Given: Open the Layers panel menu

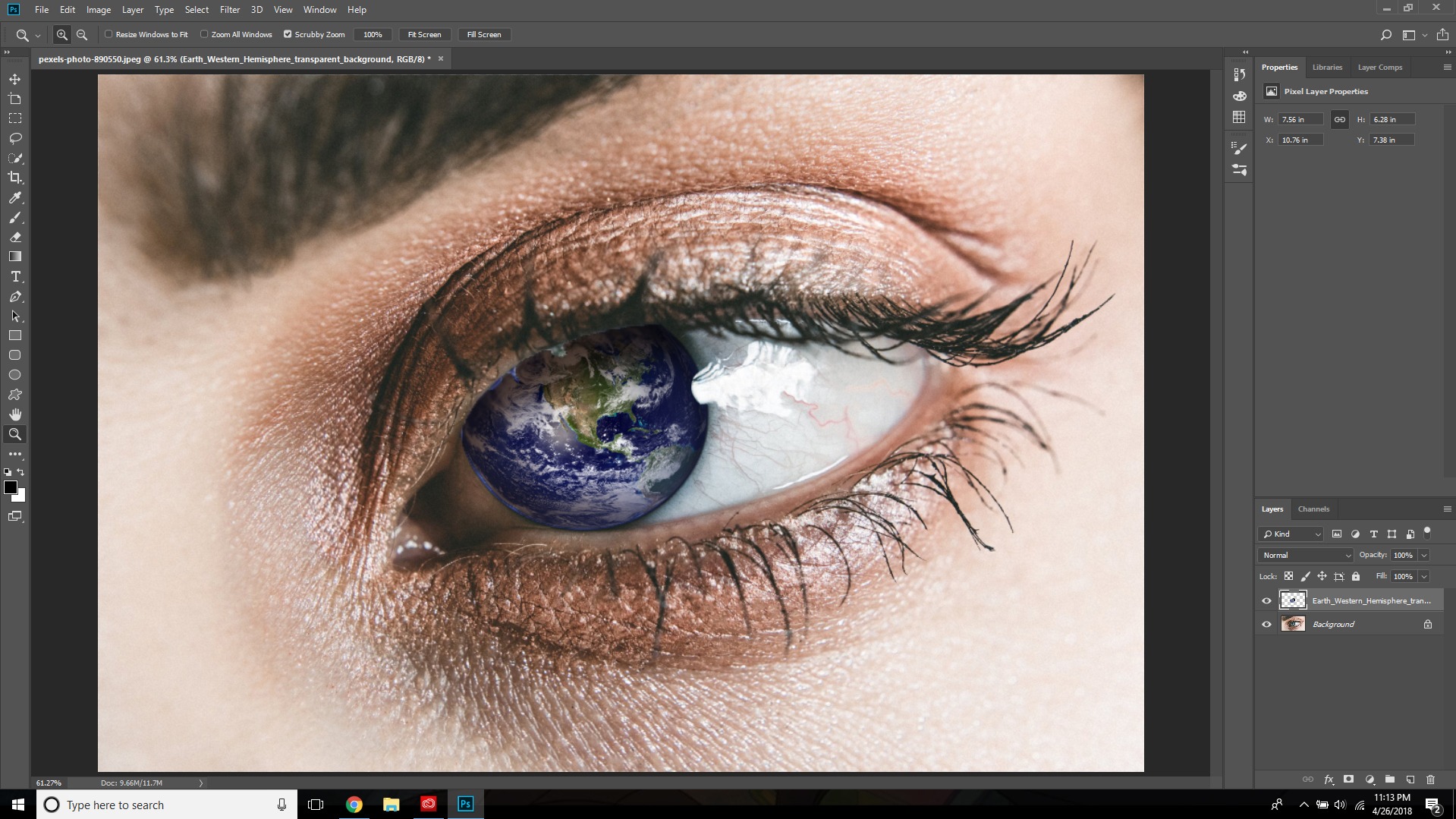Looking at the screenshot, I should tap(1447, 509).
